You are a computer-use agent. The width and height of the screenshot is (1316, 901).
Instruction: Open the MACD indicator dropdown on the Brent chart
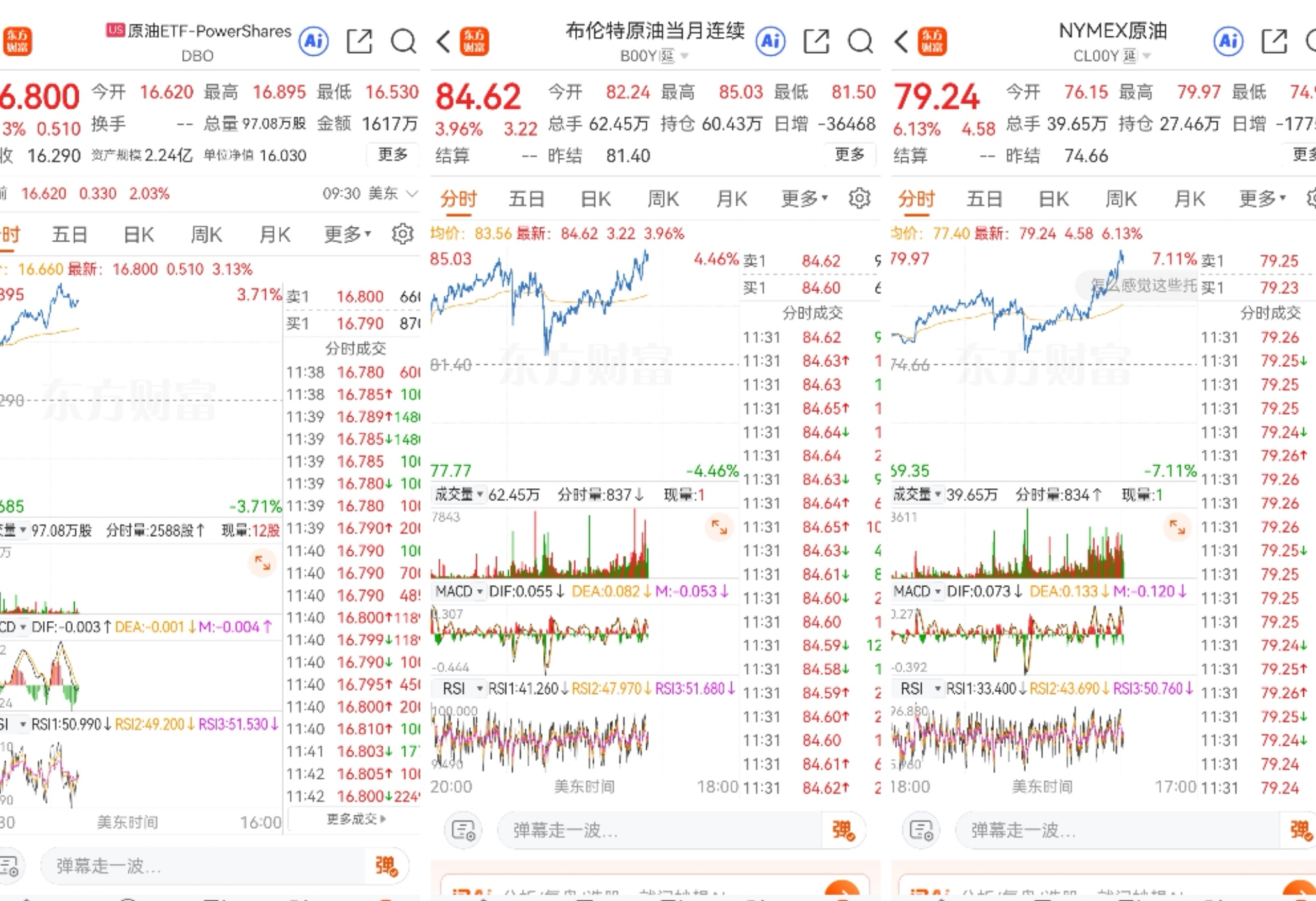(x=459, y=591)
